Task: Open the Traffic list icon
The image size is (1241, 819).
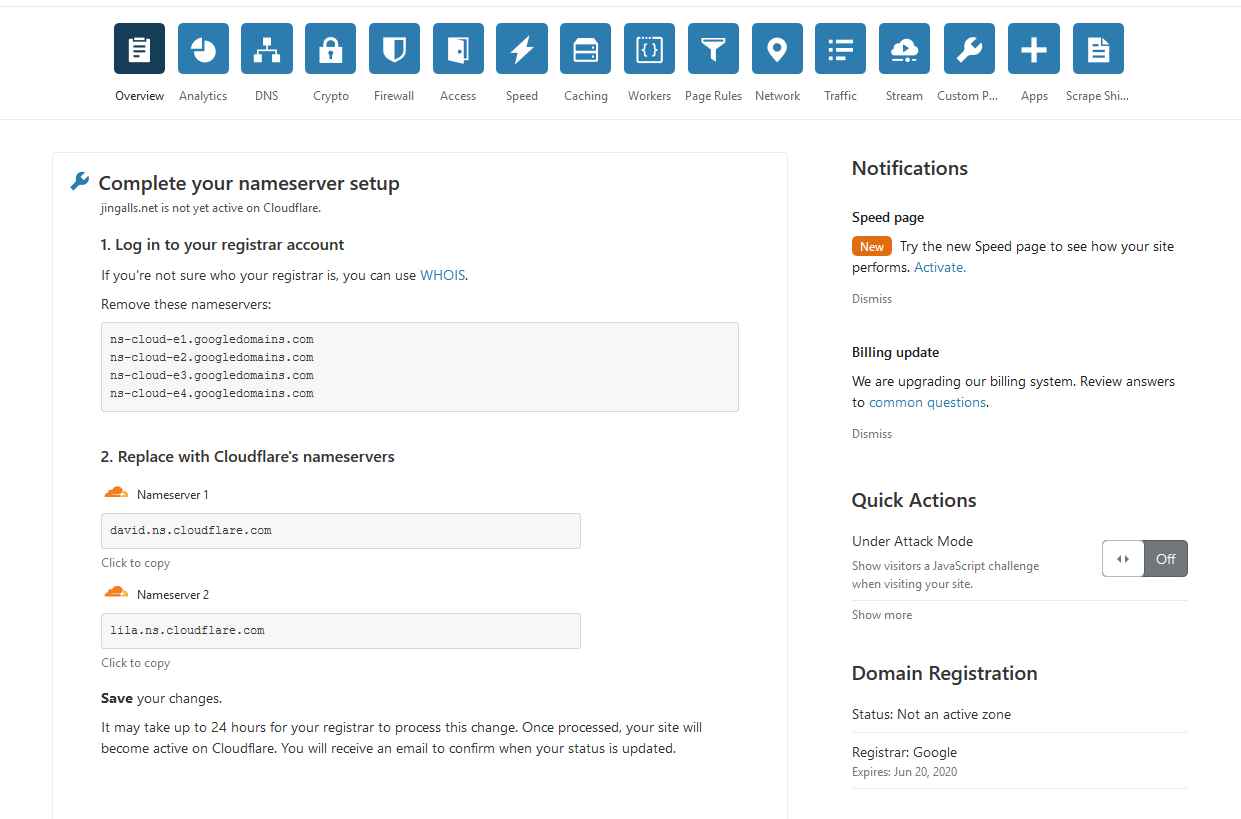Action: pyautogui.click(x=841, y=49)
